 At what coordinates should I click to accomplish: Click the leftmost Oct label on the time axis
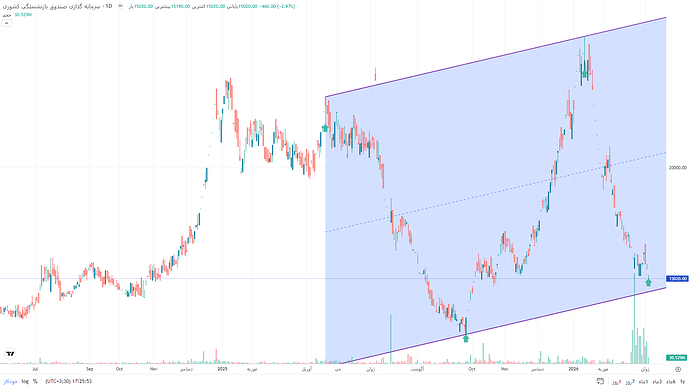pos(119,369)
